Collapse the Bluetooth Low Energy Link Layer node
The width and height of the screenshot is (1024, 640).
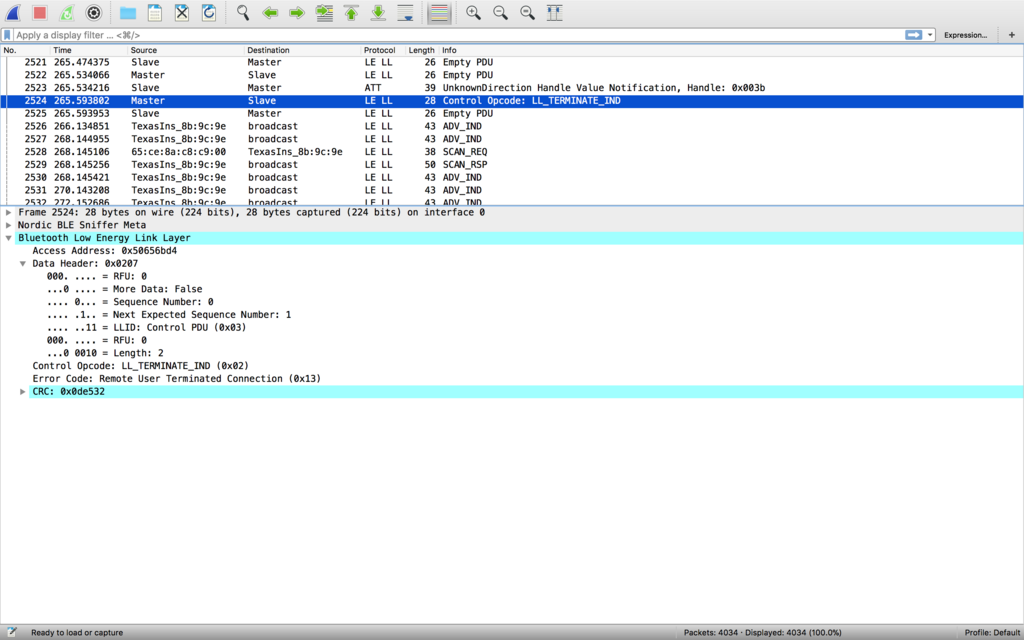[x=8, y=238]
